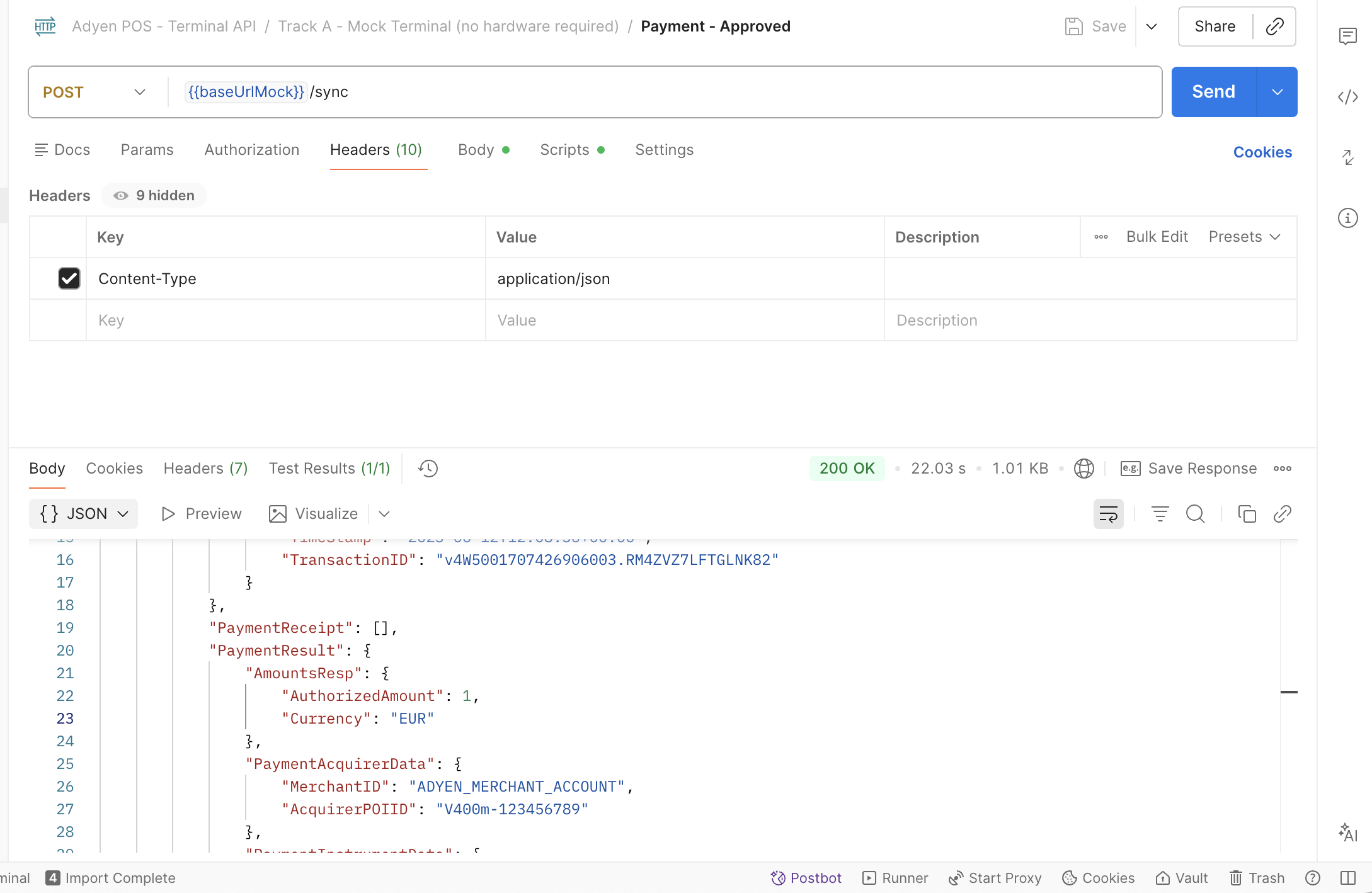This screenshot has width=1372, height=893.
Task: Click the 200 OK status badge
Action: point(847,469)
